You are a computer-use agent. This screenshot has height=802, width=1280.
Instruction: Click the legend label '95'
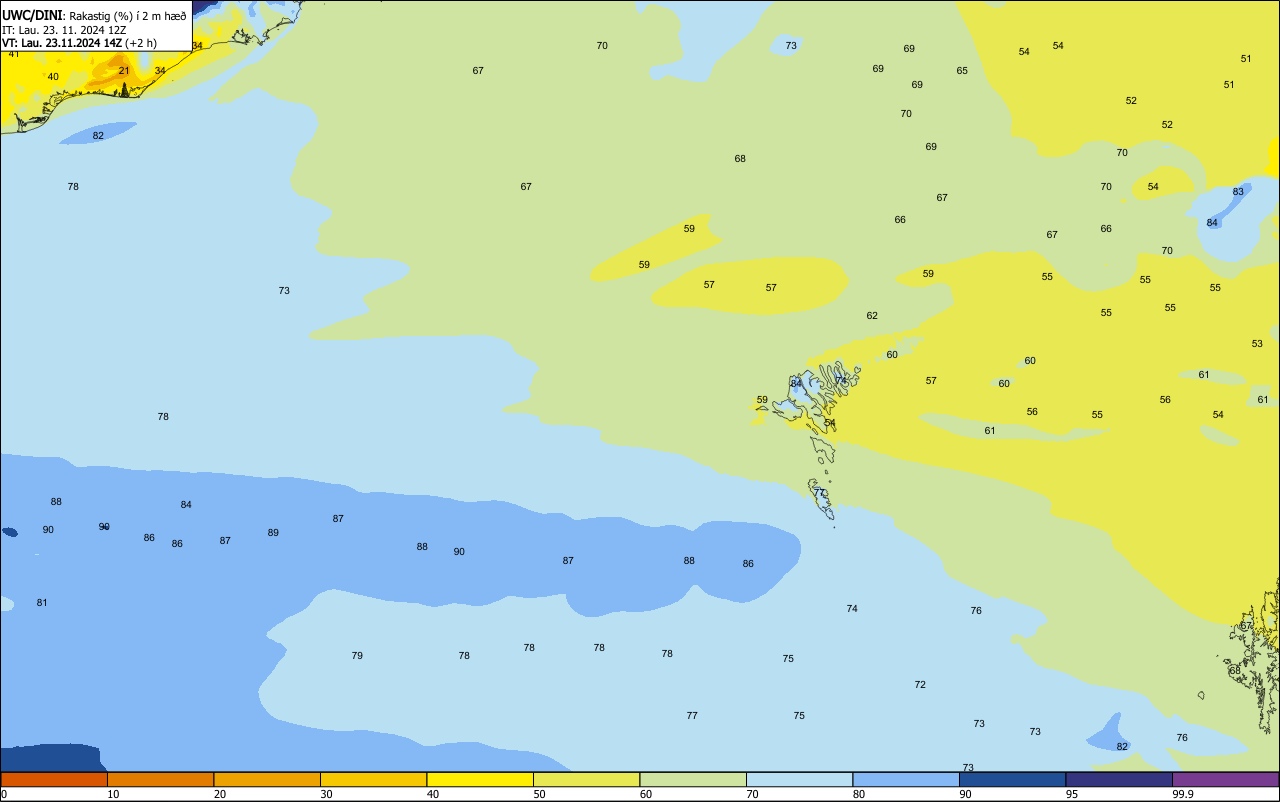1072,794
